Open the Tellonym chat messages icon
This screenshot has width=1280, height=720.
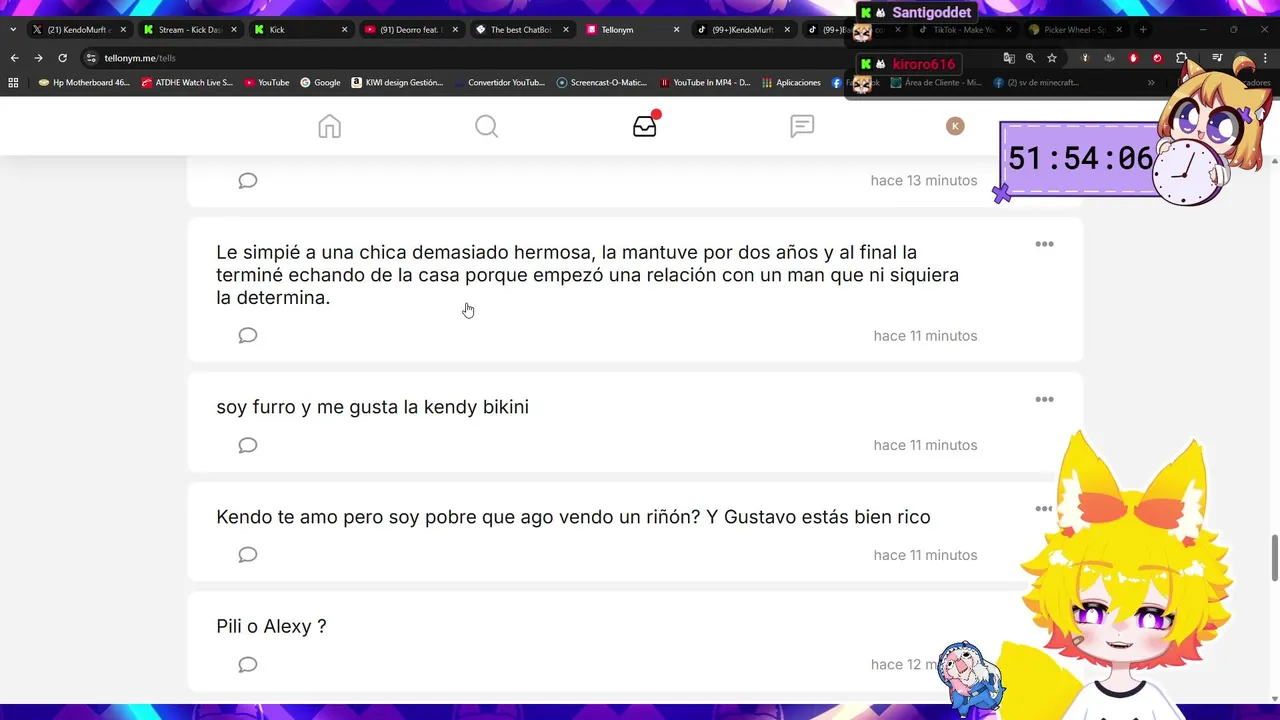point(802,126)
